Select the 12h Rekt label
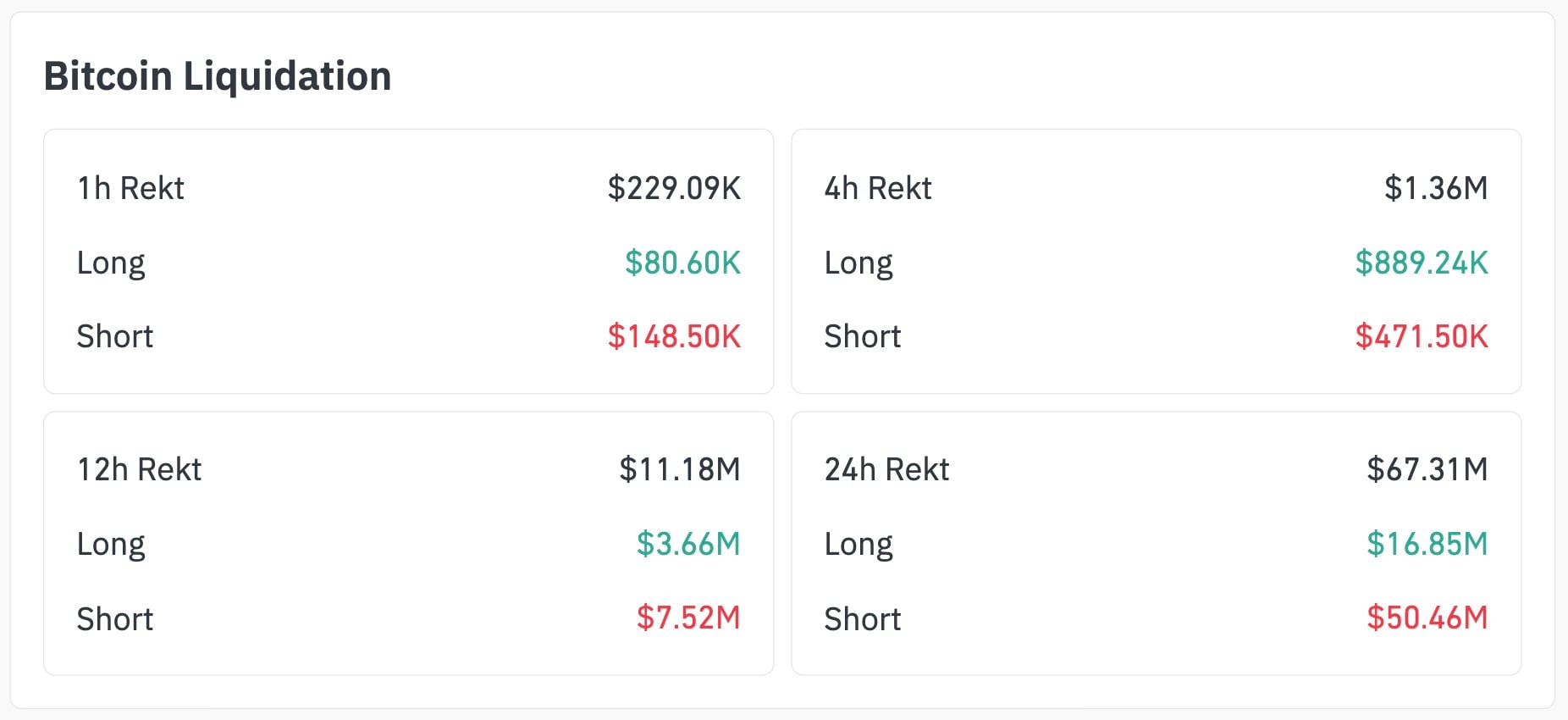The width and height of the screenshot is (1568, 720). coord(140,469)
